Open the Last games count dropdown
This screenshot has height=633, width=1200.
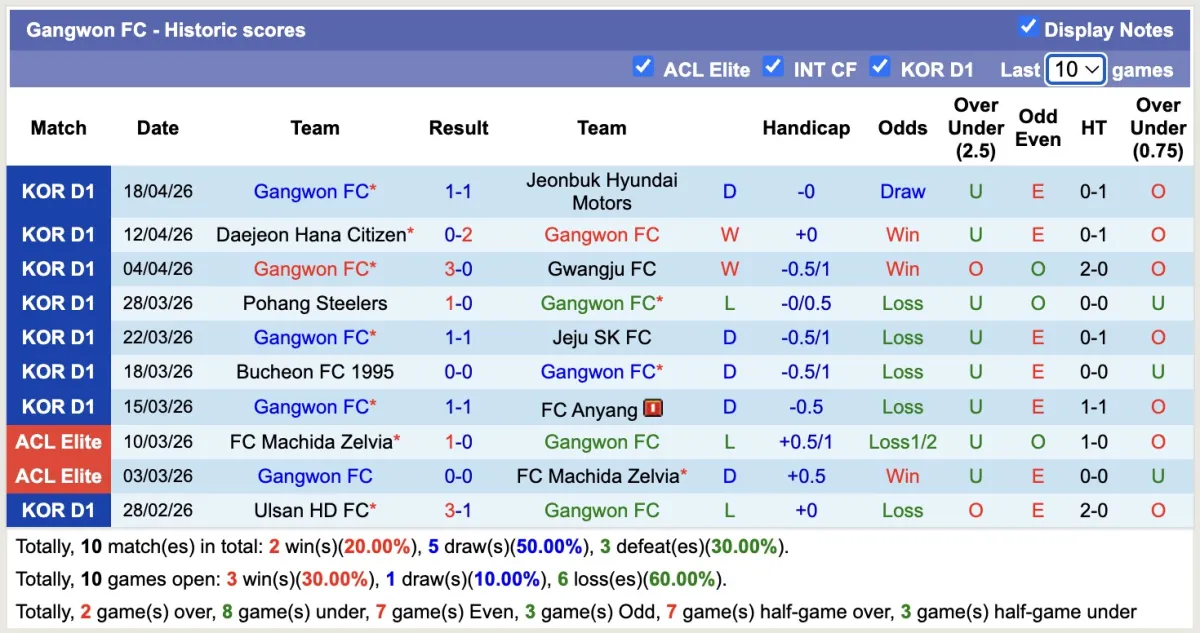pyautogui.click(x=1075, y=69)
